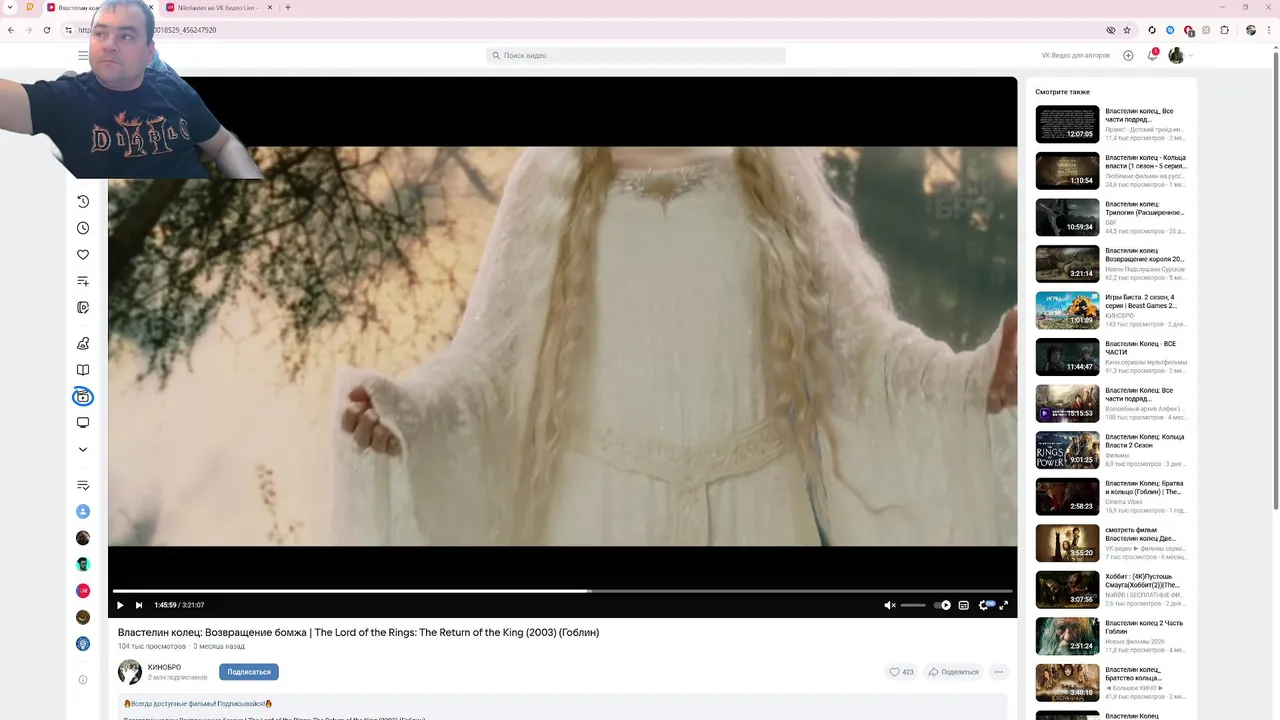Open the monitor/TV icon in sidebar
This screenshot has width=1280, height=720.
coord(83,423)
